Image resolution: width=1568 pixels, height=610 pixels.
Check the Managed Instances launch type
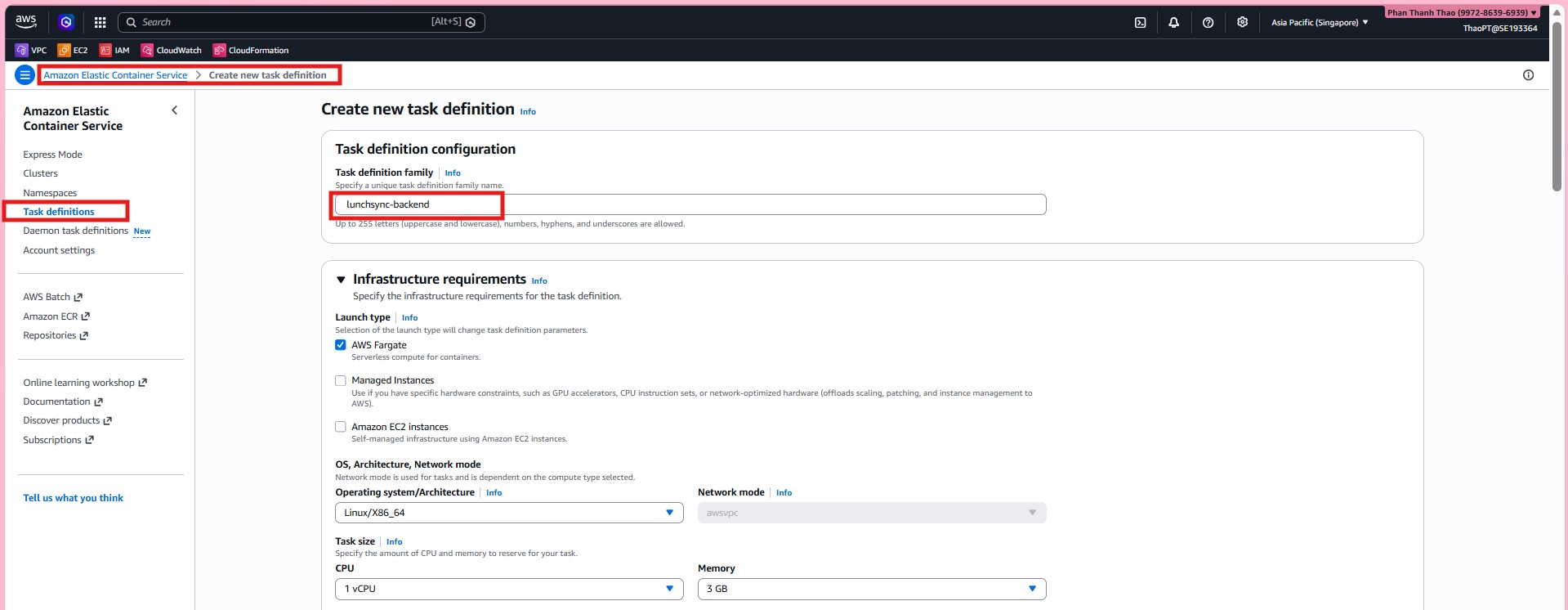point(341,380)
